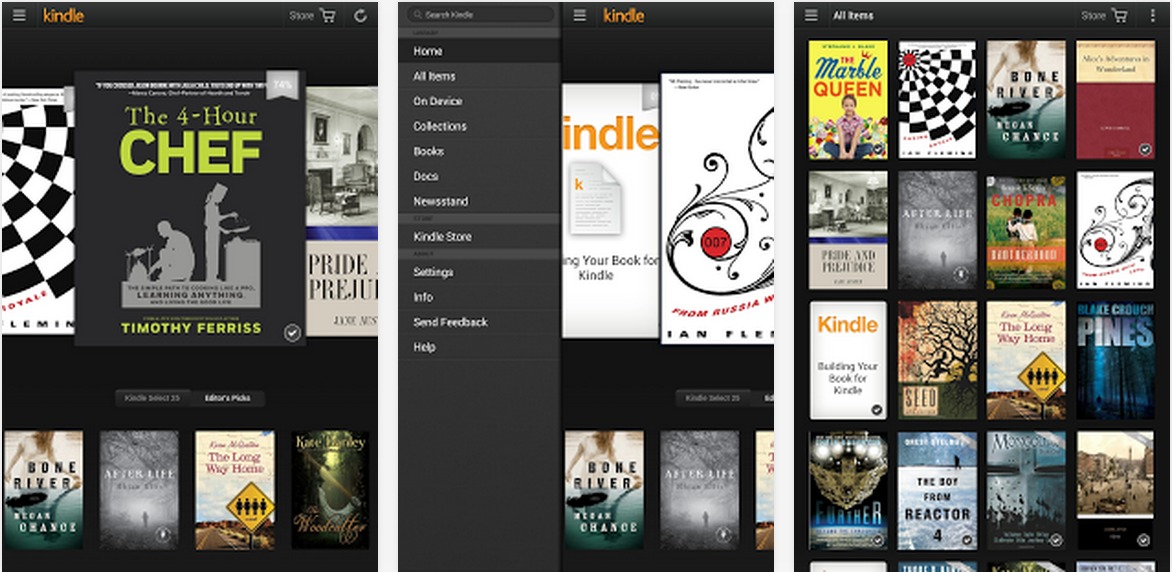Screen dimensions: 1172x572
Task: Tap the 74% progress ribbon on 4-Hour Chef
Action: coord(283,84)
